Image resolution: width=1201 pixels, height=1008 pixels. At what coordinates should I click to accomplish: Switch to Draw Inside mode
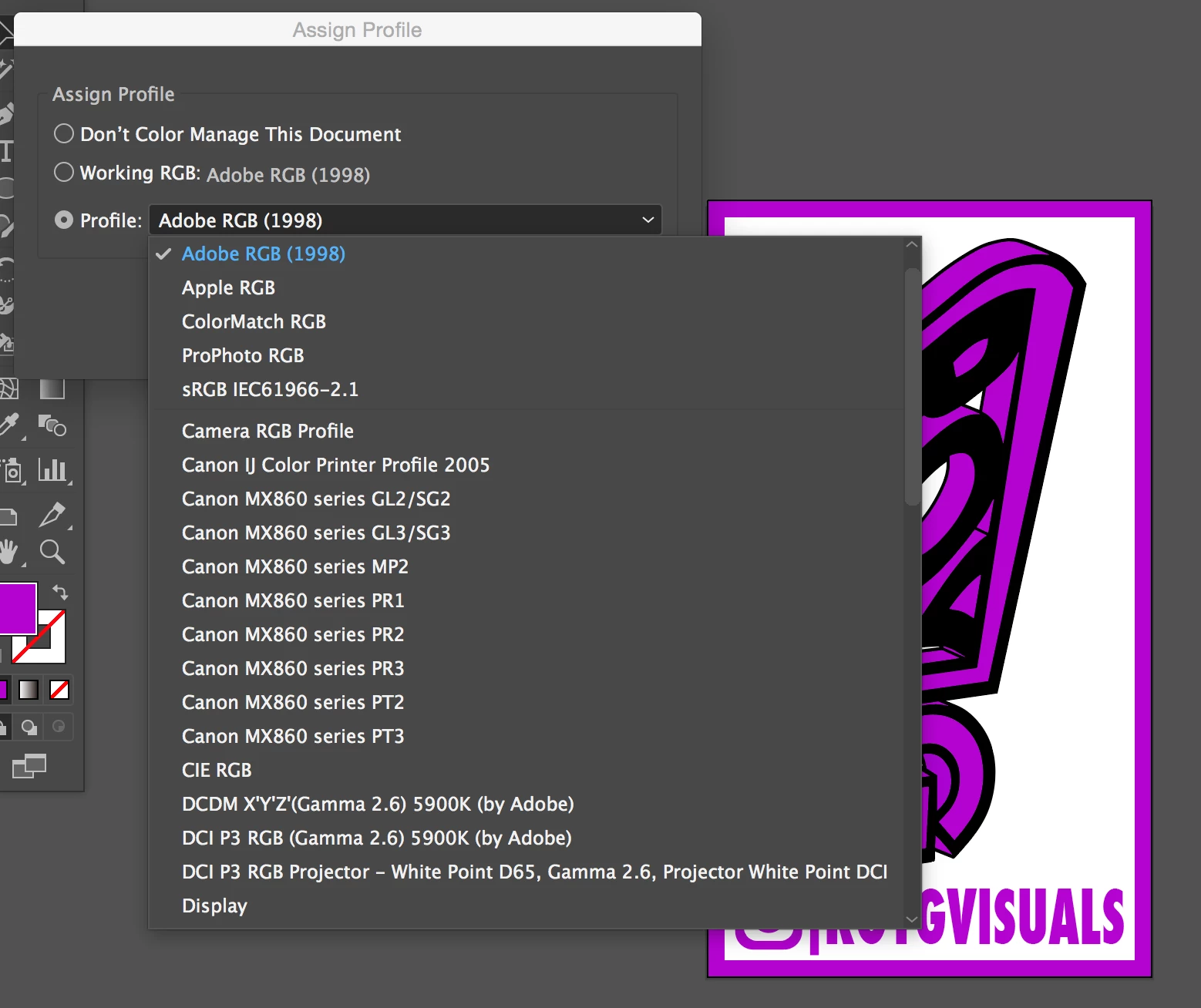coord(59,727)
